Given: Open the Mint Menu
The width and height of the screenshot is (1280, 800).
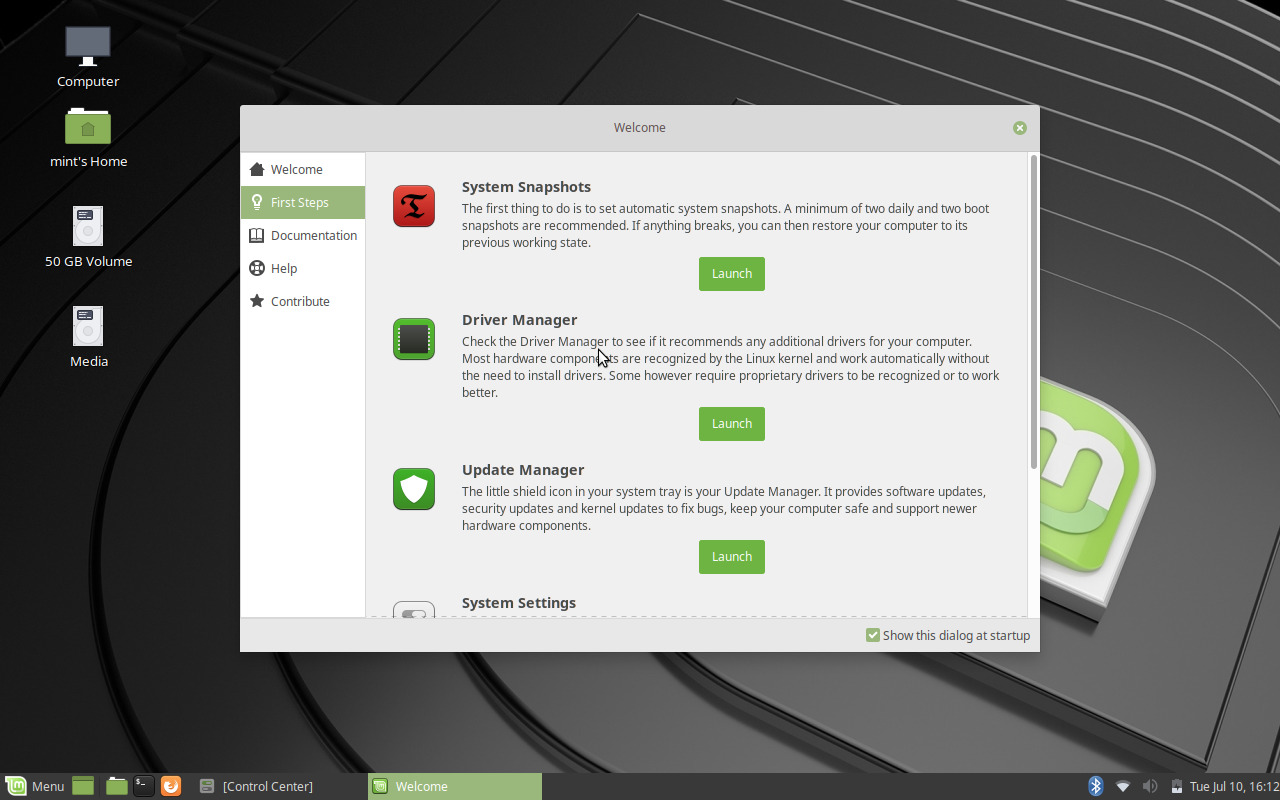Looking at the screenshot, I should click(x=35, y=786).
